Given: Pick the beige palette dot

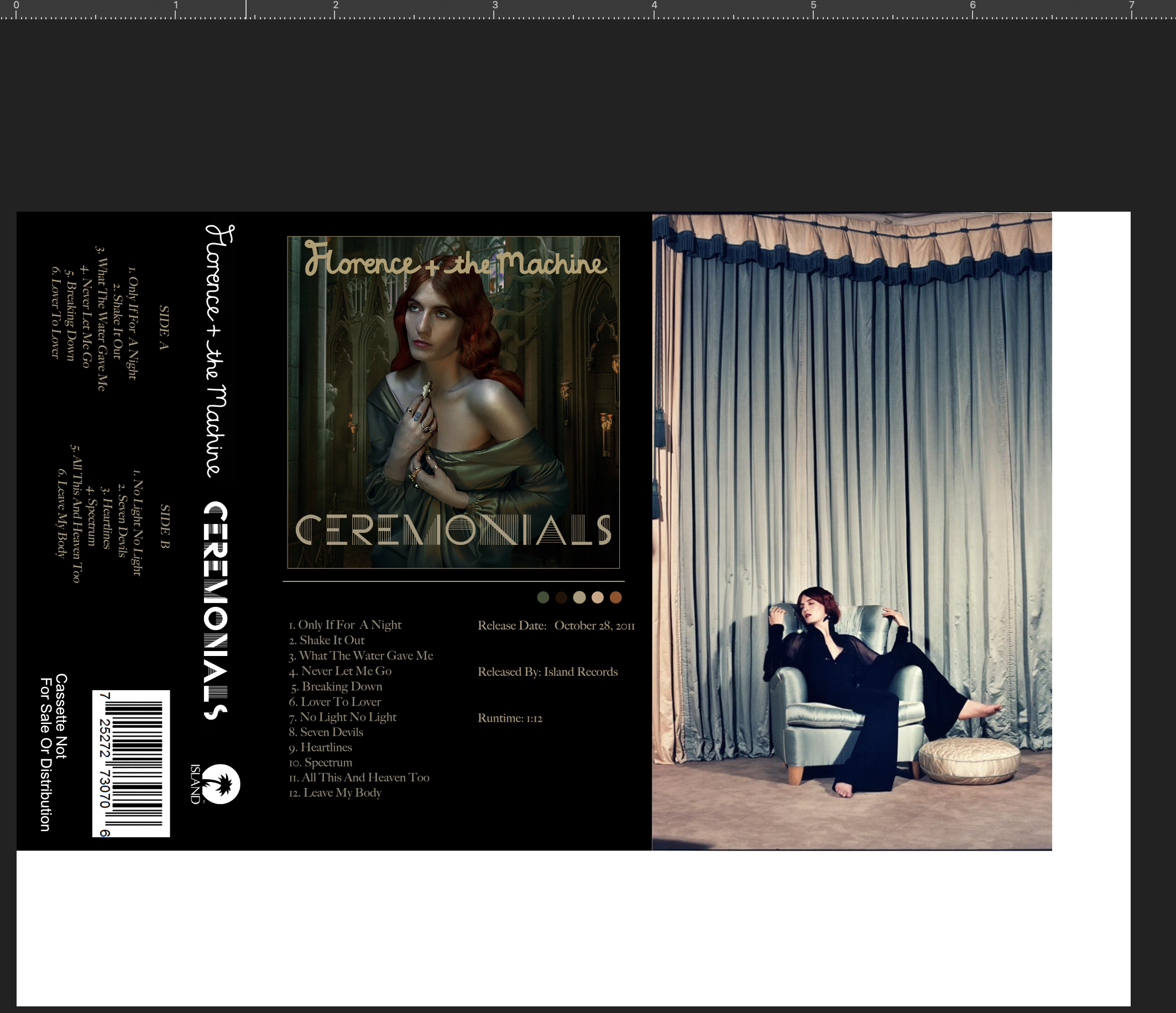Looking at the screenshot, I should [579, 597].
